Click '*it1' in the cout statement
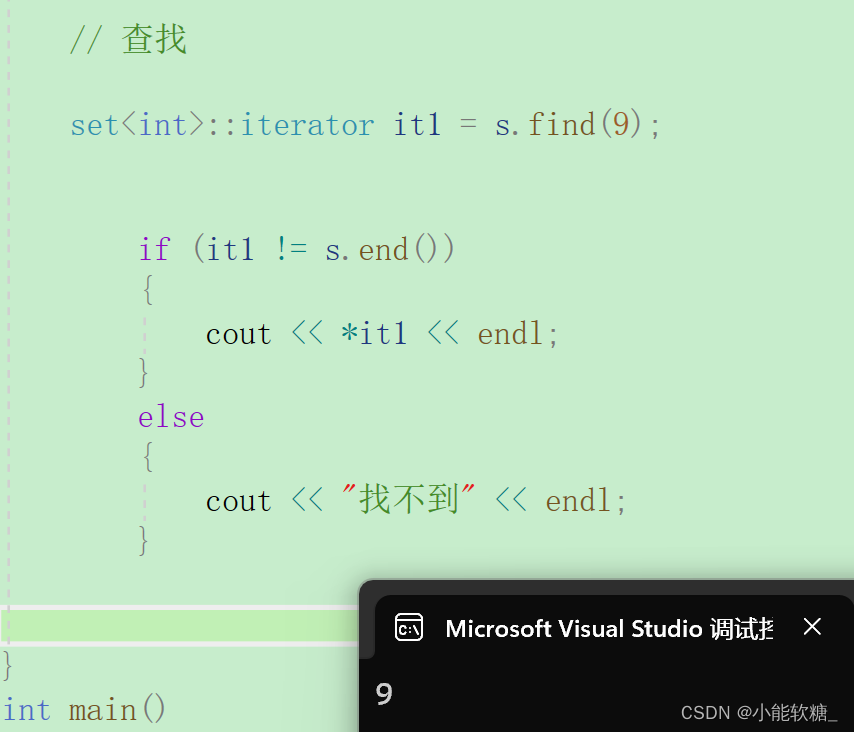Viewport: 854px width, 732px height. tap(374, 333)
